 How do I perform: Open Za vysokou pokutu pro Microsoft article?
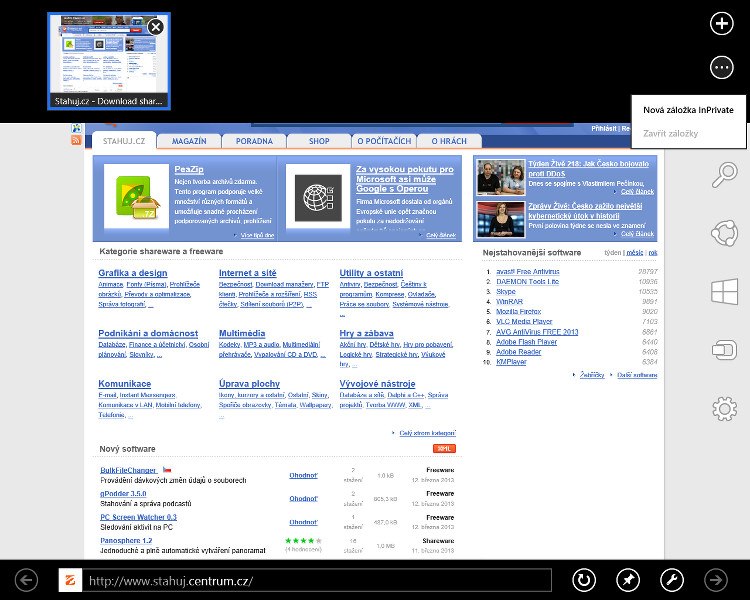pos(405,179)
